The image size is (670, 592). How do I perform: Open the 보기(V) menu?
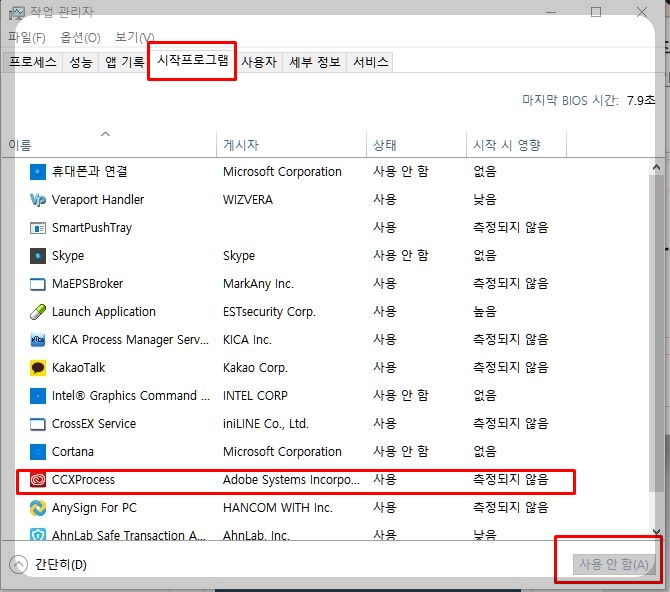coord(135,38)
